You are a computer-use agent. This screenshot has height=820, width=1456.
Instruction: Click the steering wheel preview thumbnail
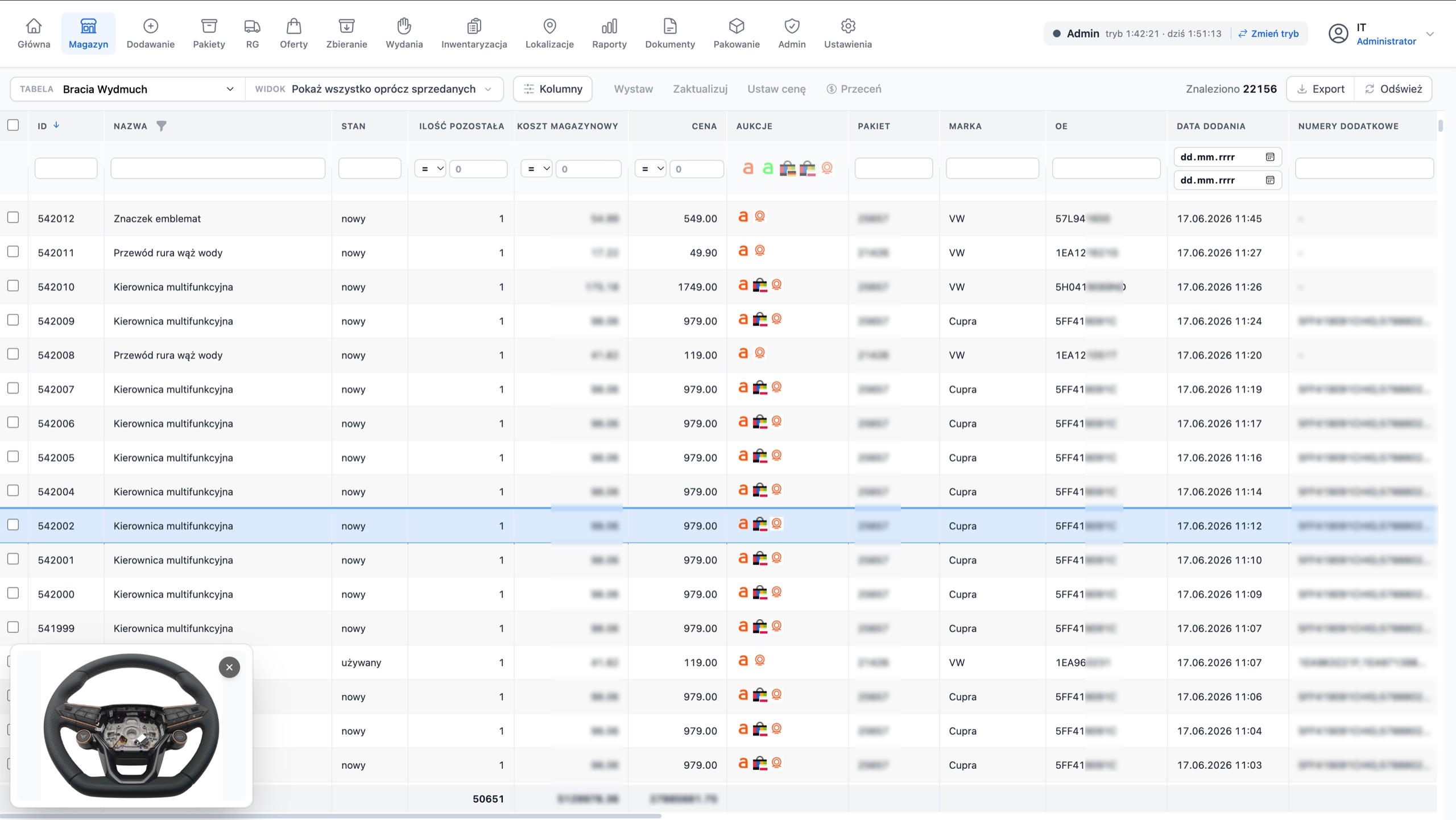click(131, 726)
